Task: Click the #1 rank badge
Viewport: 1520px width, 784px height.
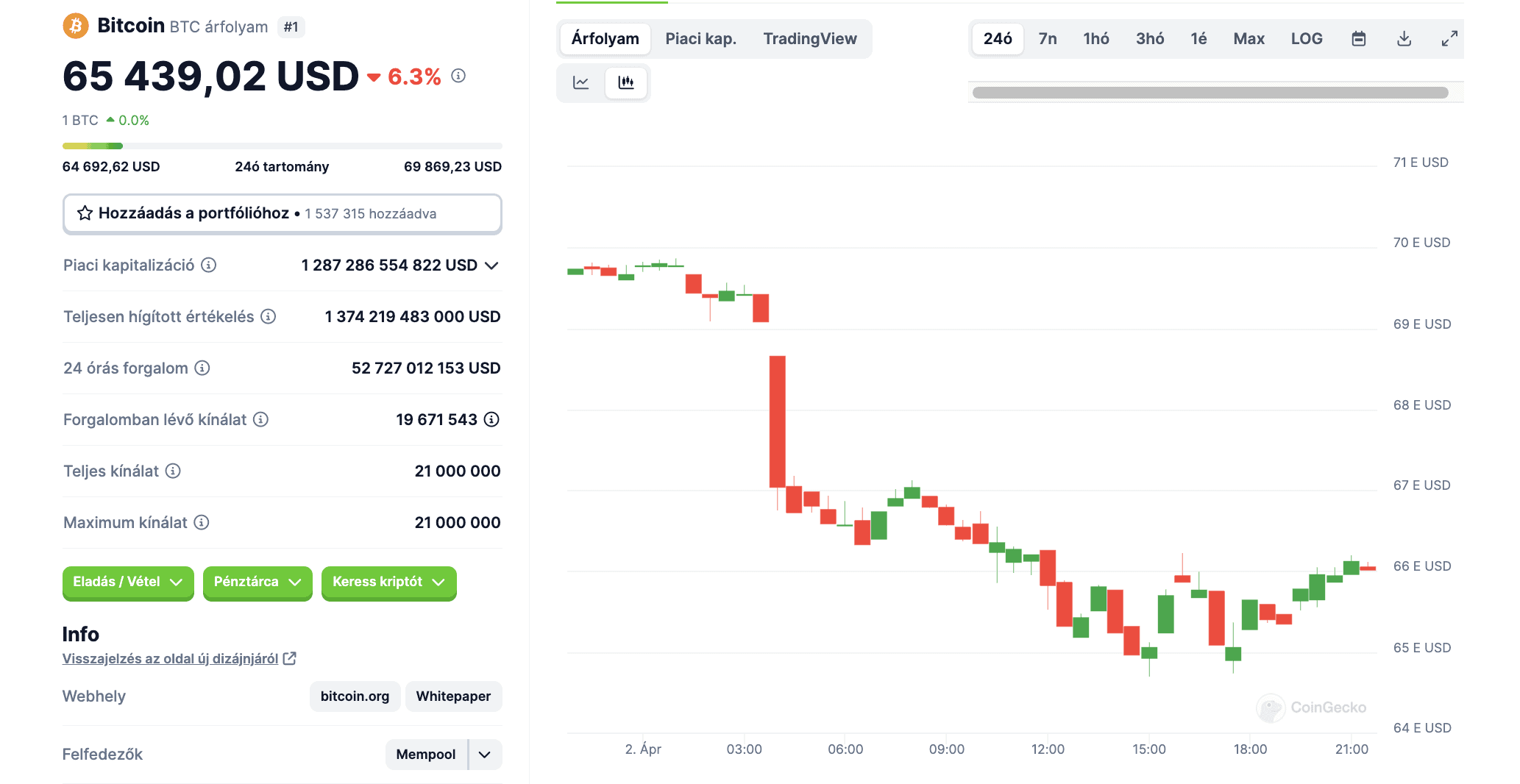Action: tap(291, 27)
